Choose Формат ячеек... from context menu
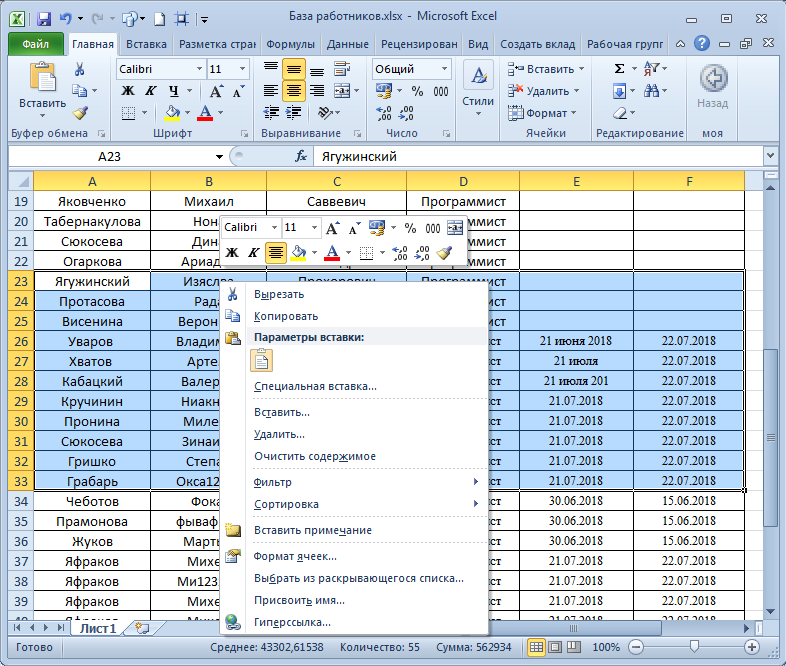 pyautogui.click(x=295, y=556)
